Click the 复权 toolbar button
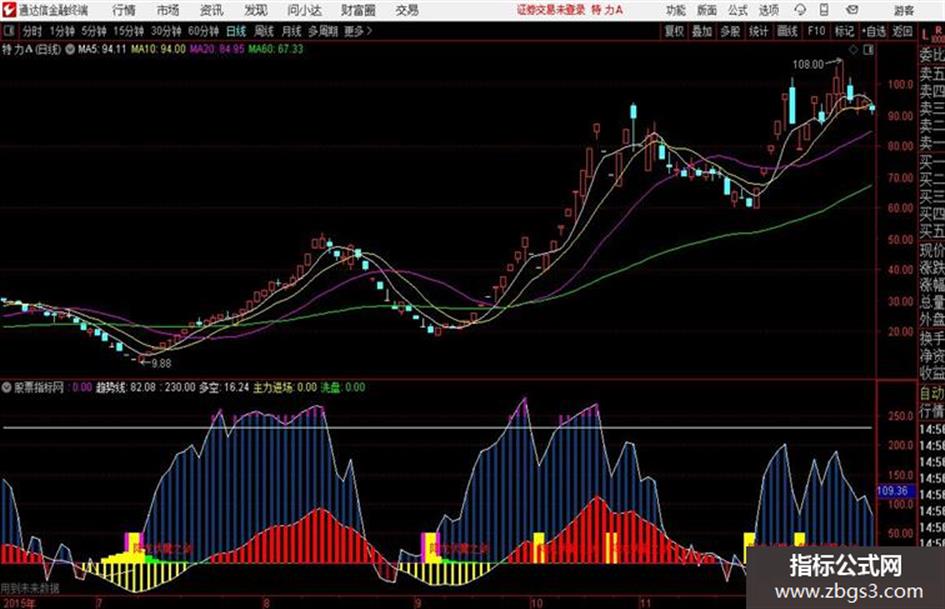This screenshot has width=945, height=609. point(674,31)
